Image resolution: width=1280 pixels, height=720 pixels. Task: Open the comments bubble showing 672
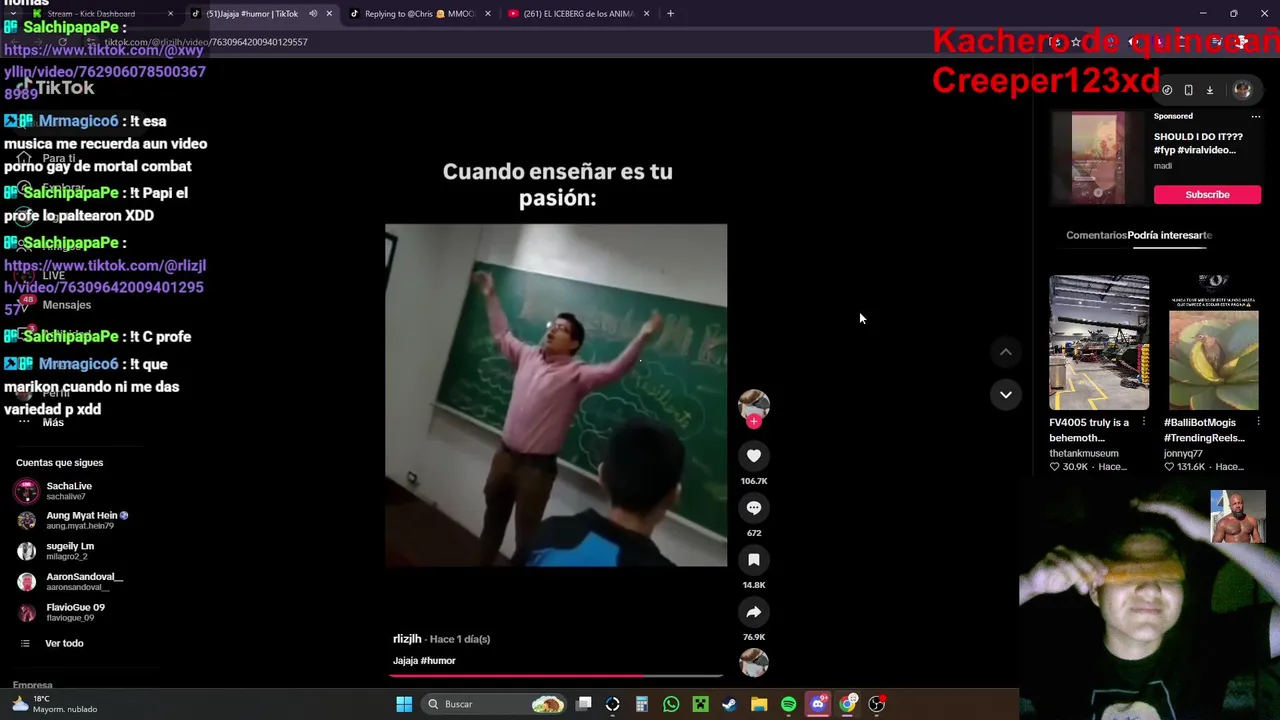(x=754, y=508)
